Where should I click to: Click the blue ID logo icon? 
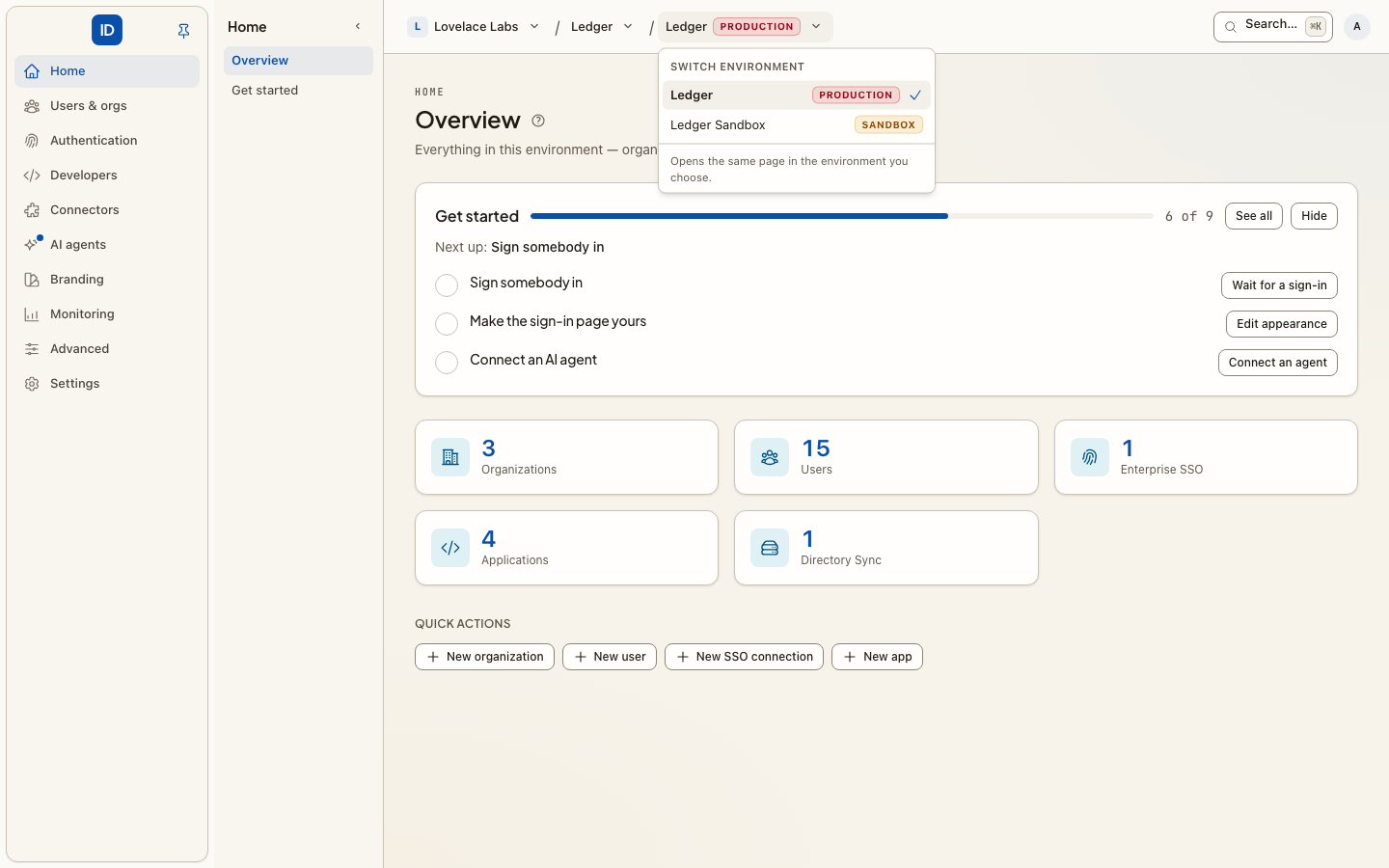[107, 30]
